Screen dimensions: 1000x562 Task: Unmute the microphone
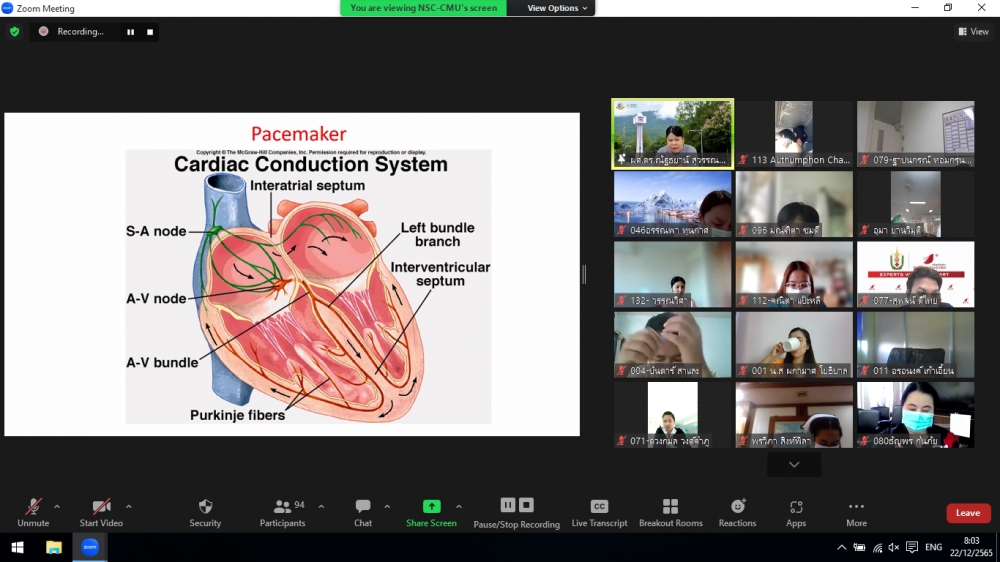(x=33, y=507)
